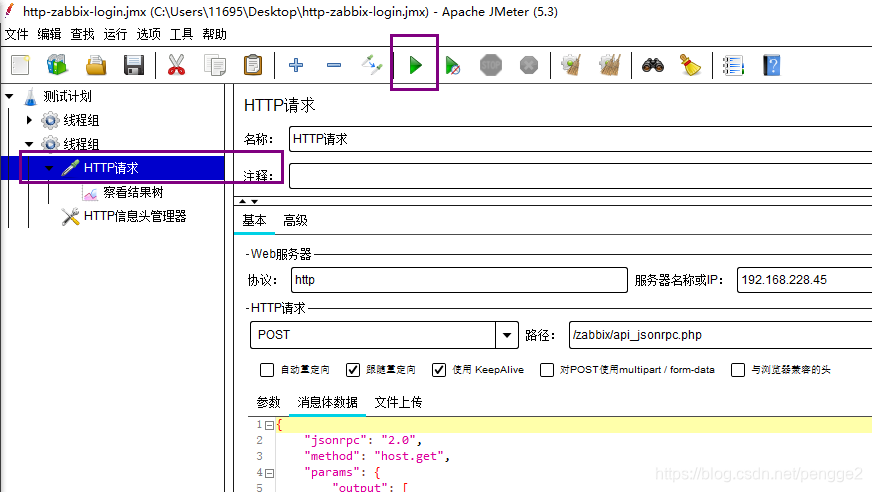Screen dimensions: 872x492
Task: Click the New test plan icon
Action: point(21,65)
